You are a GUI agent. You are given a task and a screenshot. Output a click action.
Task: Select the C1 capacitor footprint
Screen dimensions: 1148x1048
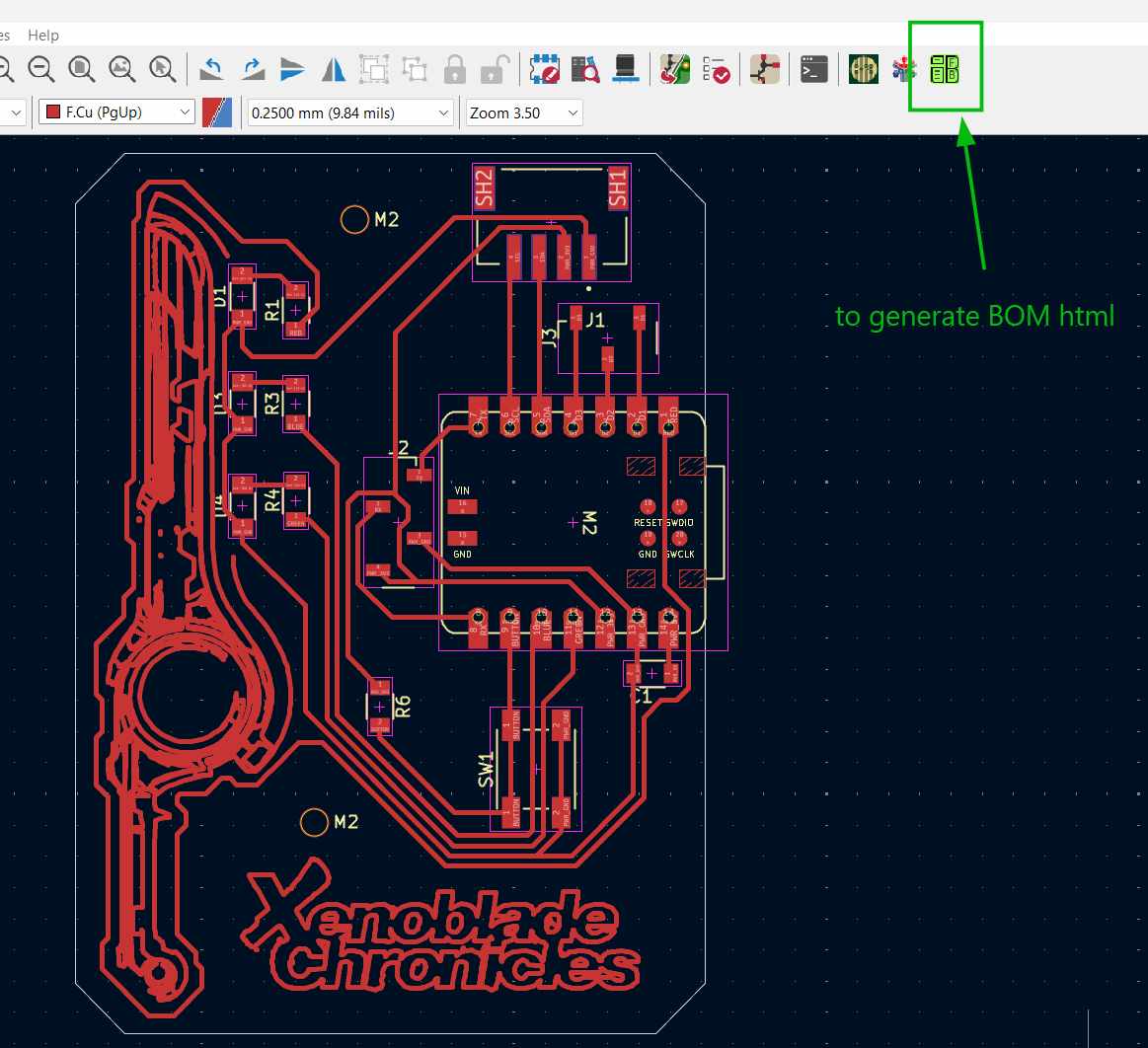click(651, 673)
